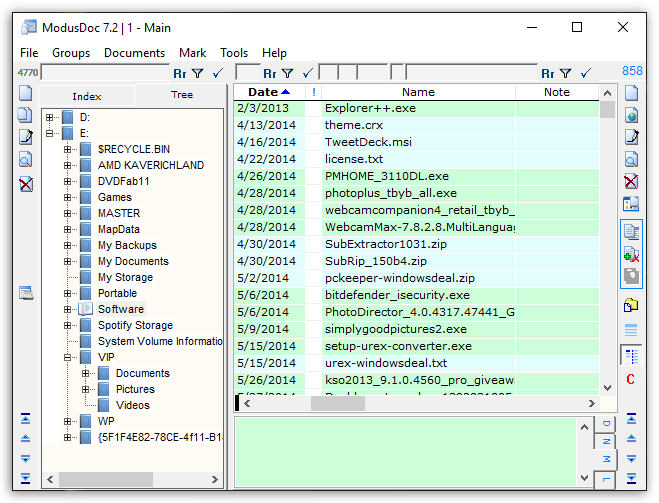Click the delete document red X icon on right
The width and height of the screenshot is (659, 503).
631,182
